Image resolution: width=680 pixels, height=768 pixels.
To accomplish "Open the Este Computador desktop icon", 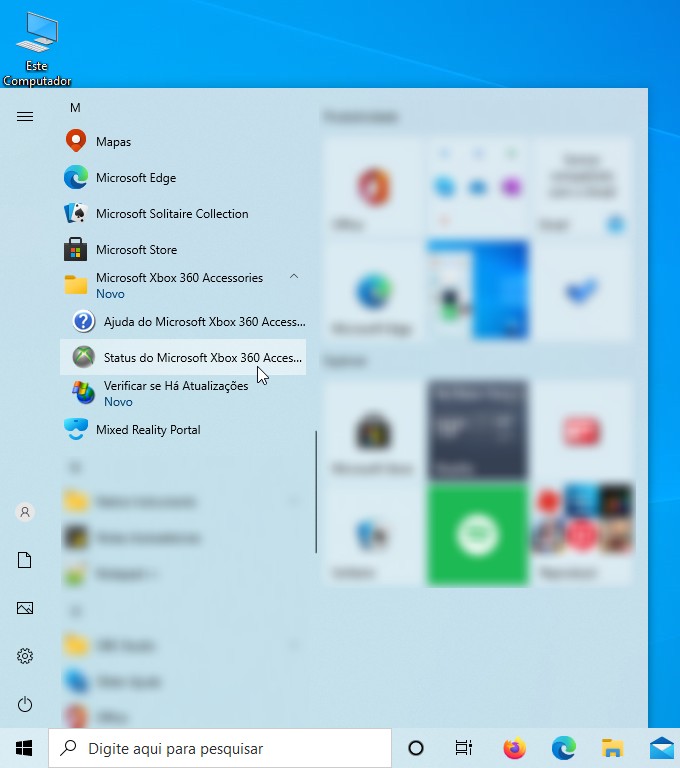I will [37, 49].
